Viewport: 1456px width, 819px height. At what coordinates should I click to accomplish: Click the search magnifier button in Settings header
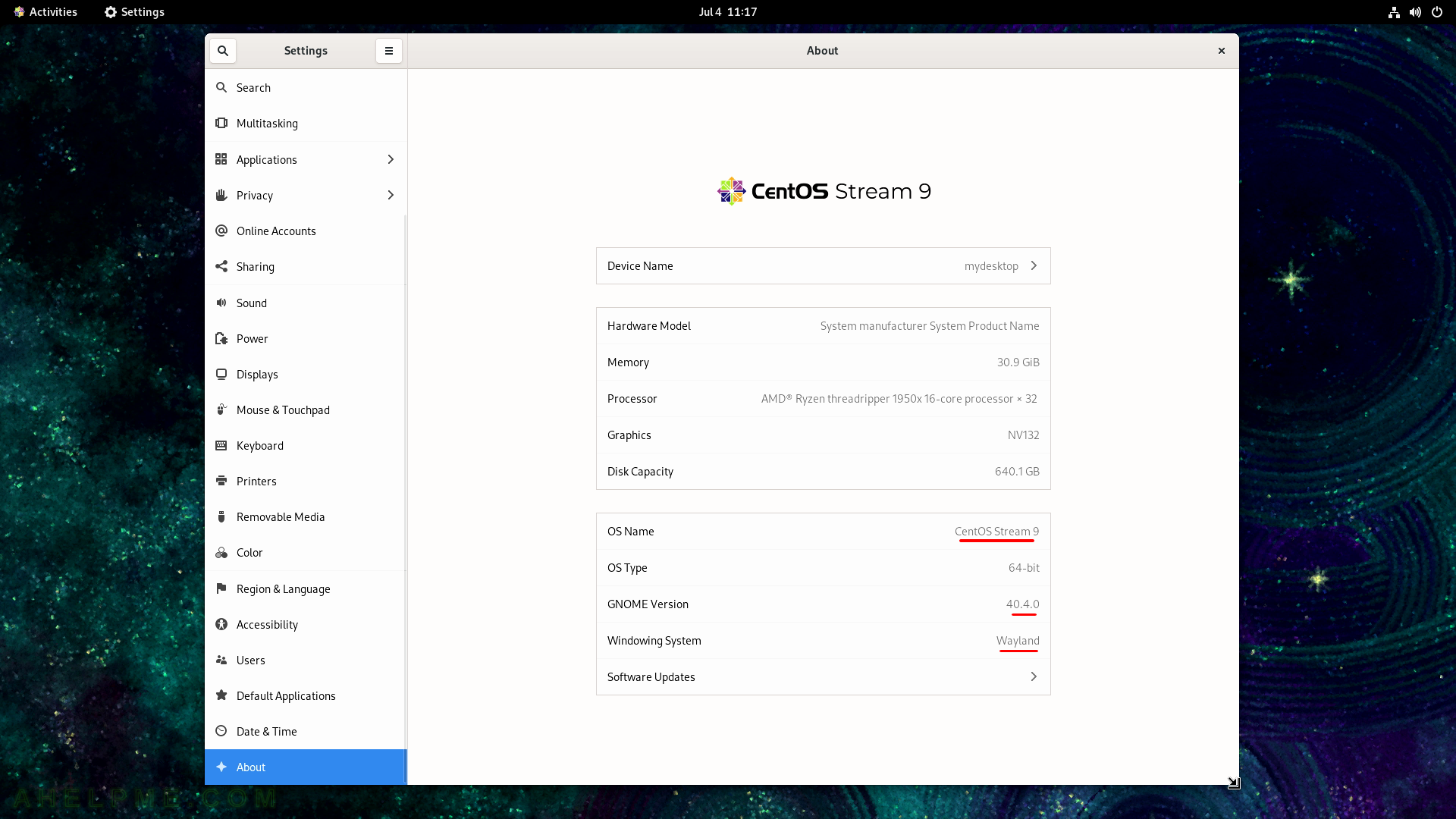pos(223,51)
